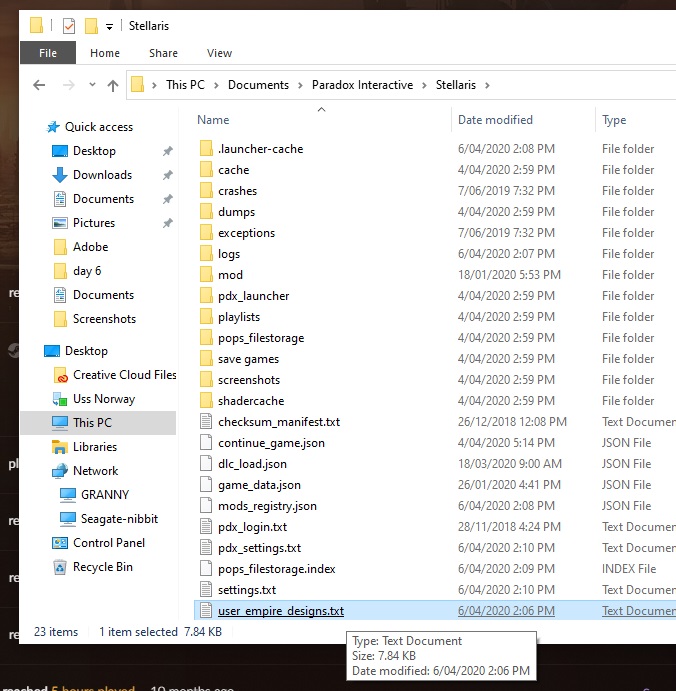Click the cache folder icon
676x691 pixels.
pos(206,170)
